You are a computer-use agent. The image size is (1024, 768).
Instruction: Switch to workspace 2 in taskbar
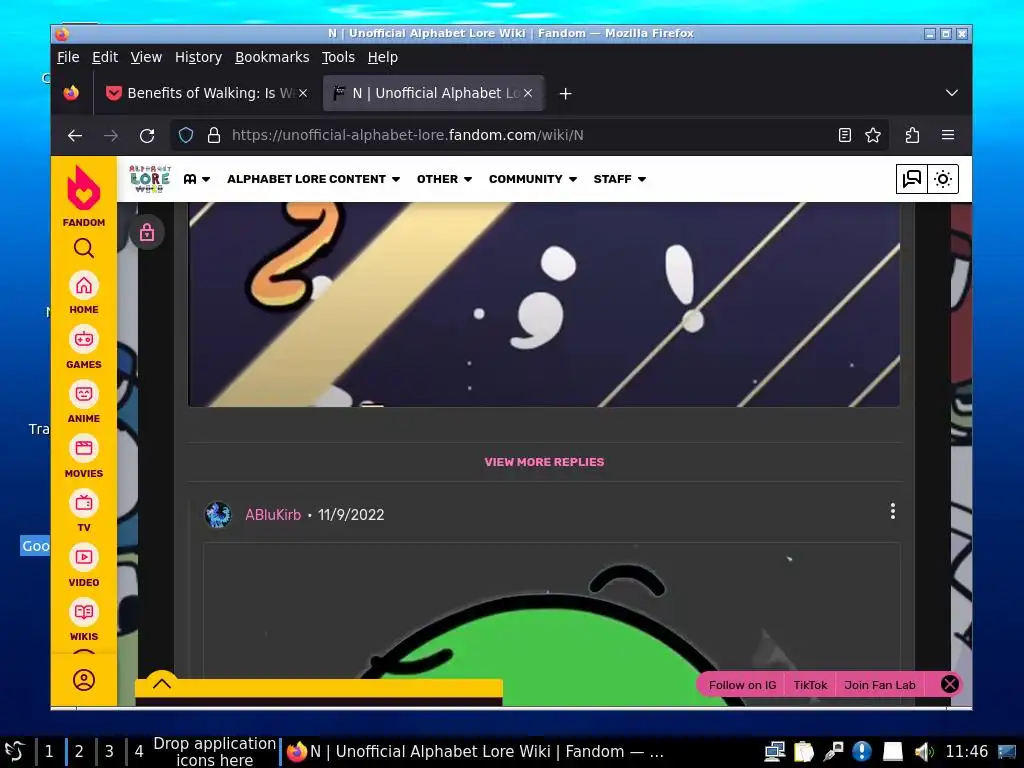pos(79,752)
